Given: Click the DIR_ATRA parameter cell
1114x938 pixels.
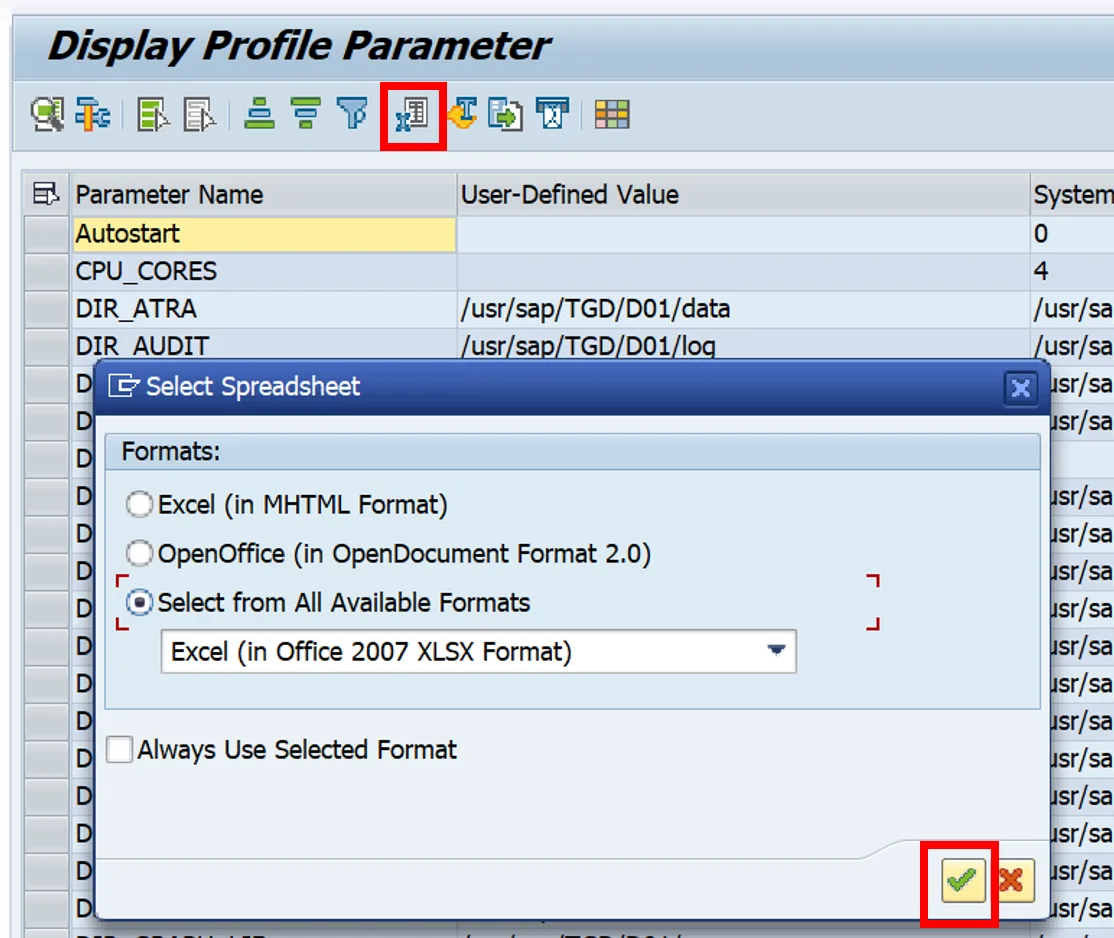Looking at the screenshot, I should pyautogui.click(x=264, y=309).
